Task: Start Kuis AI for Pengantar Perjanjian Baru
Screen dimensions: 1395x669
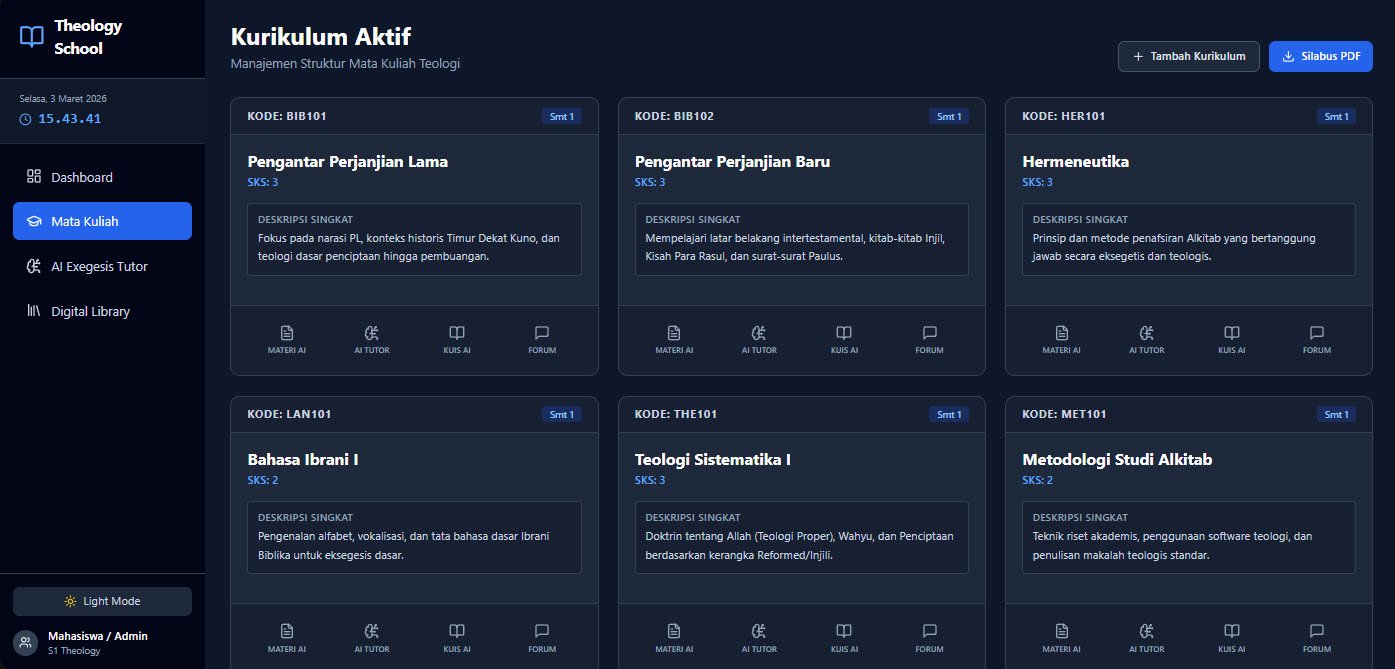Action: click(x=844, y=340)
